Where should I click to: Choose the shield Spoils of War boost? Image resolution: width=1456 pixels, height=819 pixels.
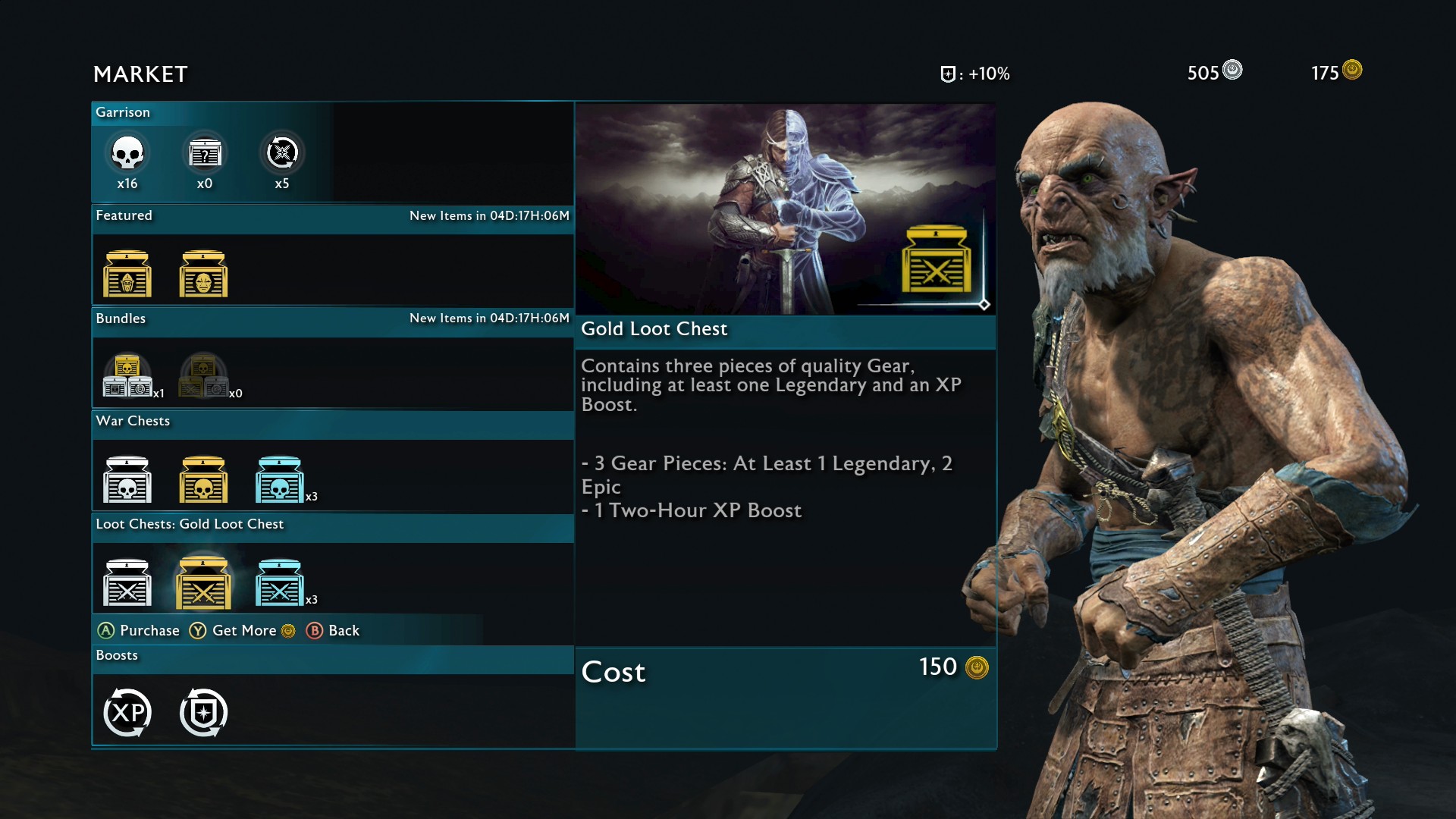pos(203,713)
